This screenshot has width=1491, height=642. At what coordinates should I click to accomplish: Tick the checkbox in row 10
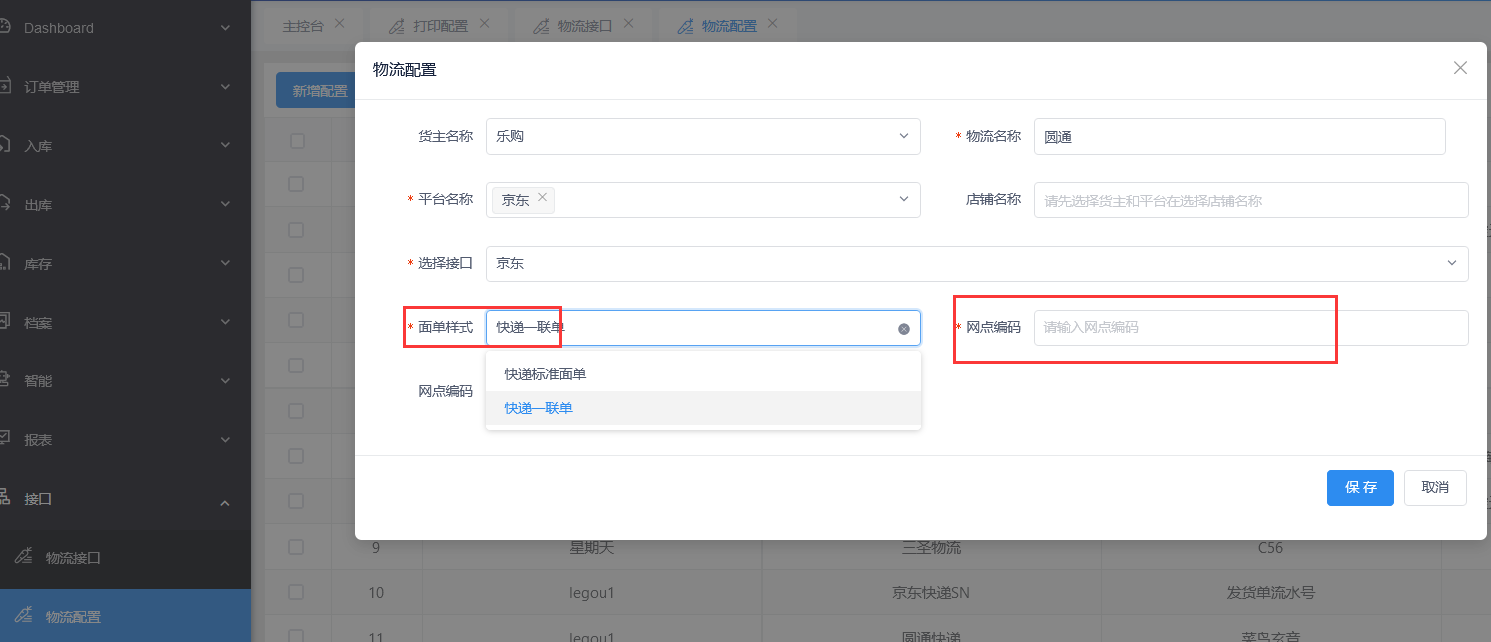point(296,592)
